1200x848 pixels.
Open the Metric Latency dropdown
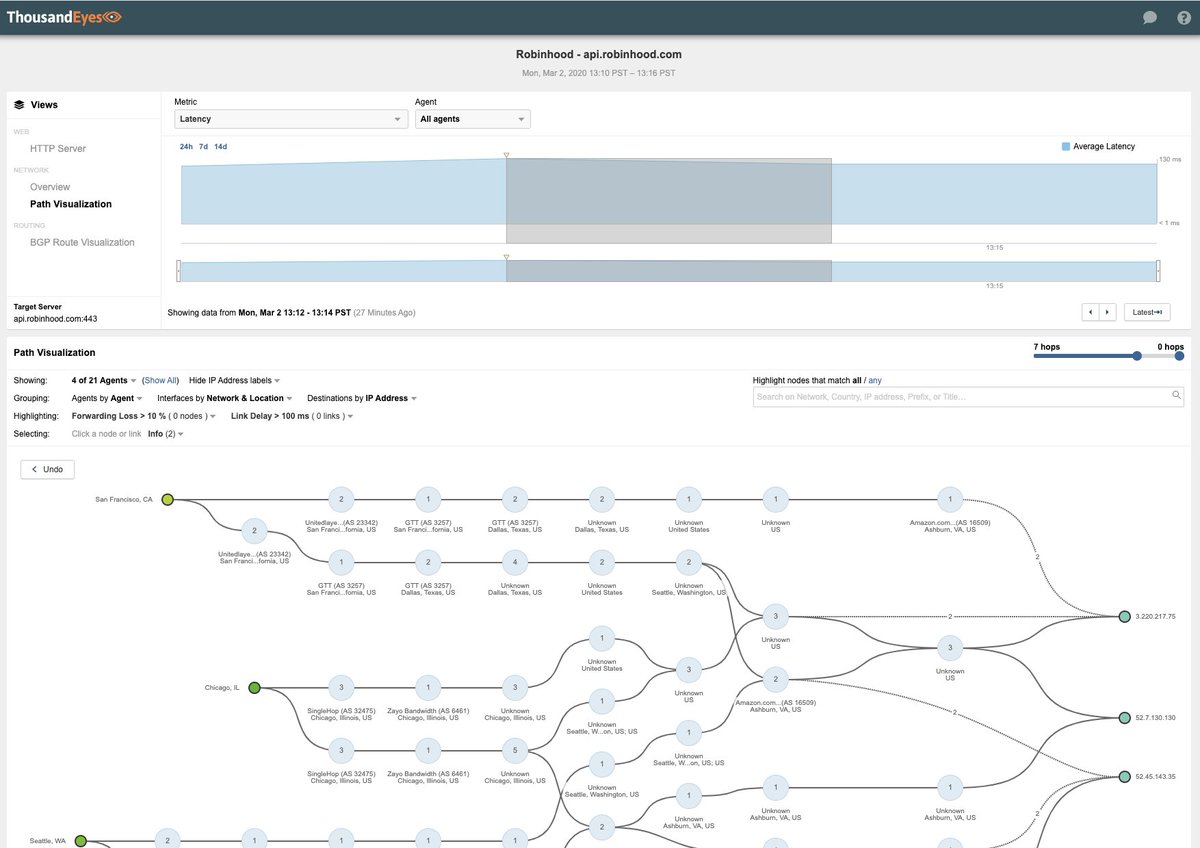pyautogui.click(x=291, y=119)
